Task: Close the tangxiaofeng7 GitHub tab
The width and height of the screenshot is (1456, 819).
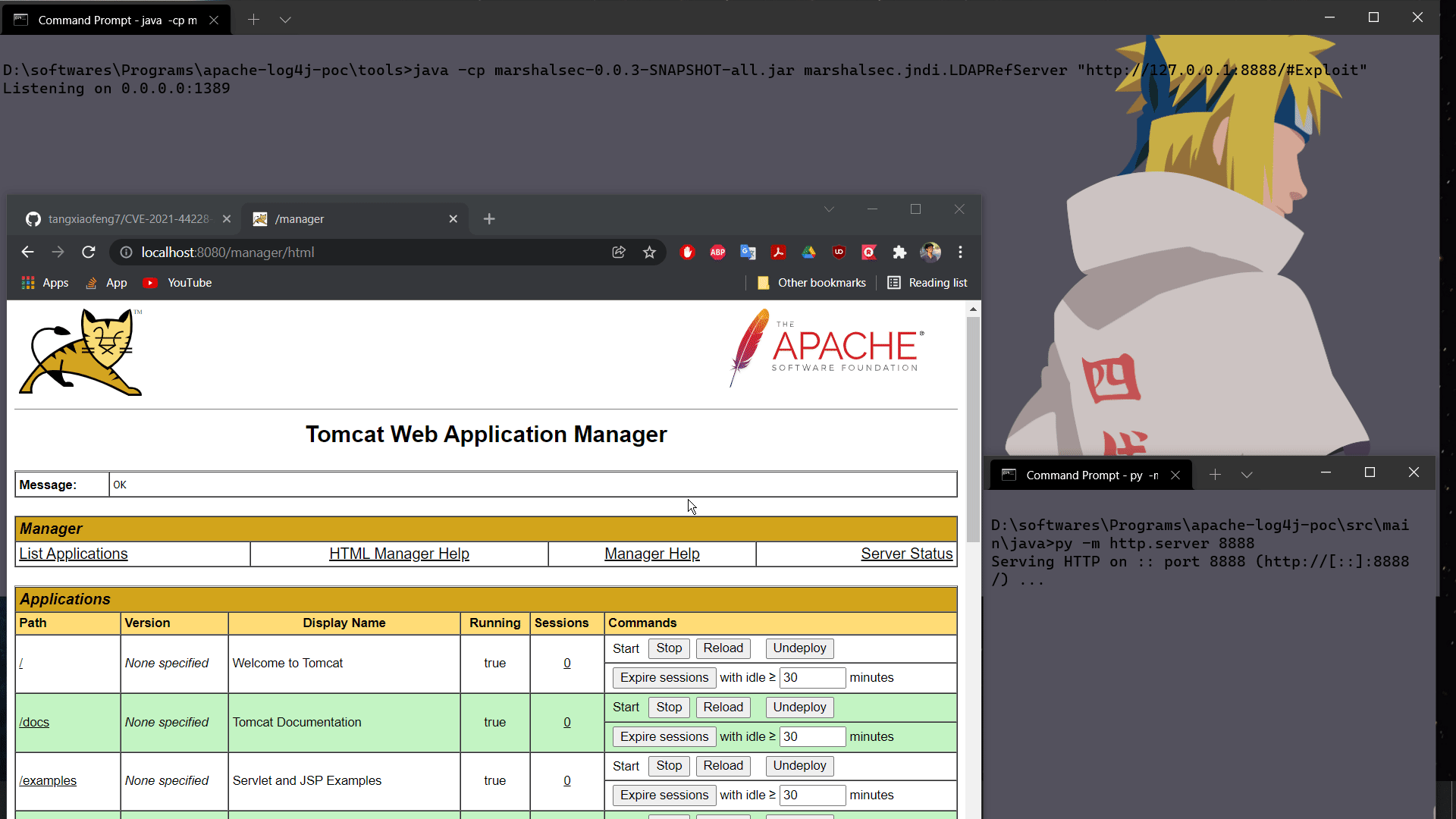Action: click(226, 219)
